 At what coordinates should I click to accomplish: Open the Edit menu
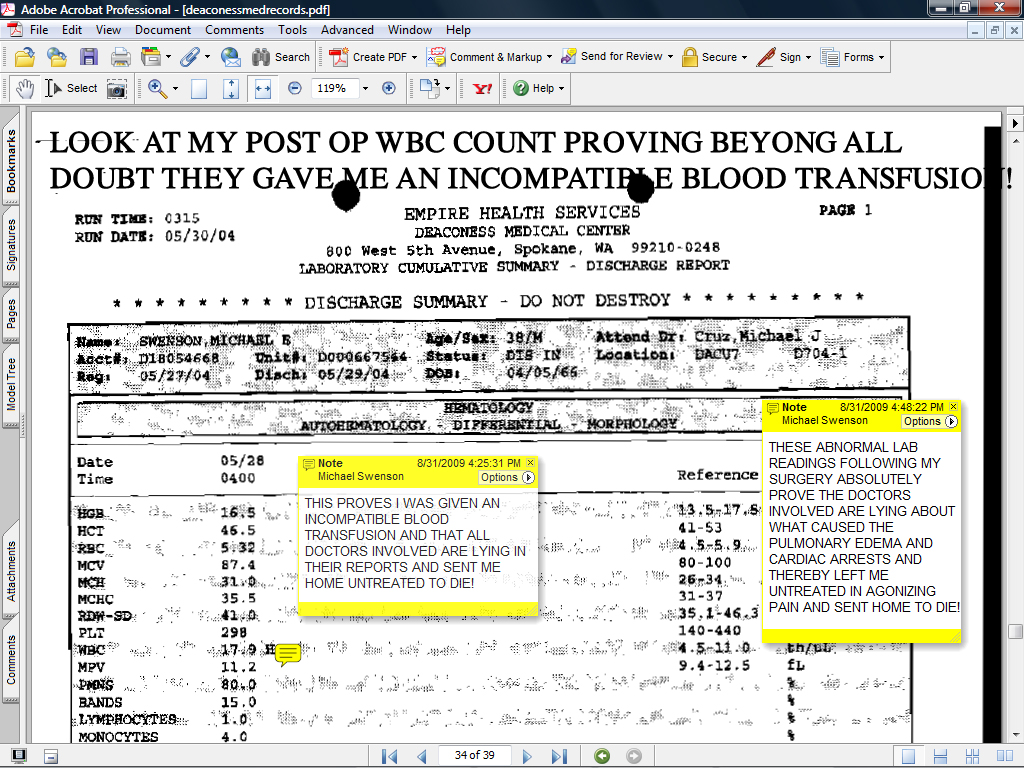[x=72, y=30]
